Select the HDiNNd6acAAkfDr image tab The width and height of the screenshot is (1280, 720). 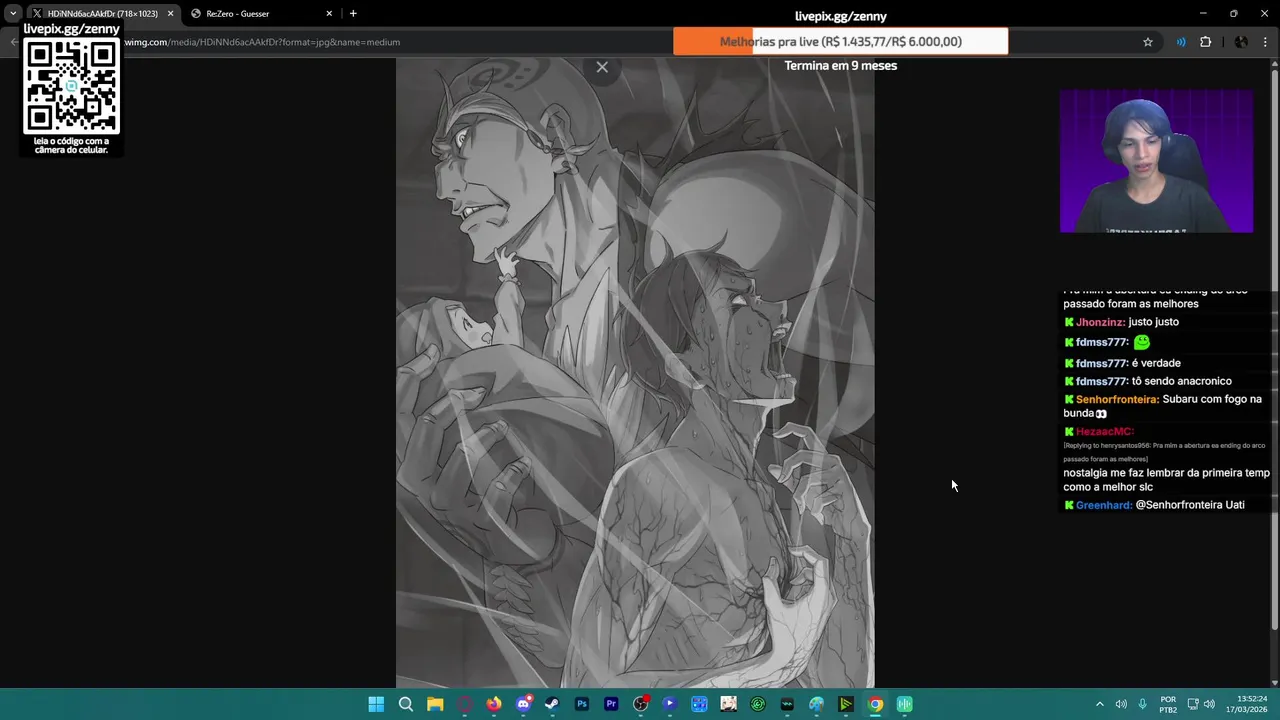[102, 14]
